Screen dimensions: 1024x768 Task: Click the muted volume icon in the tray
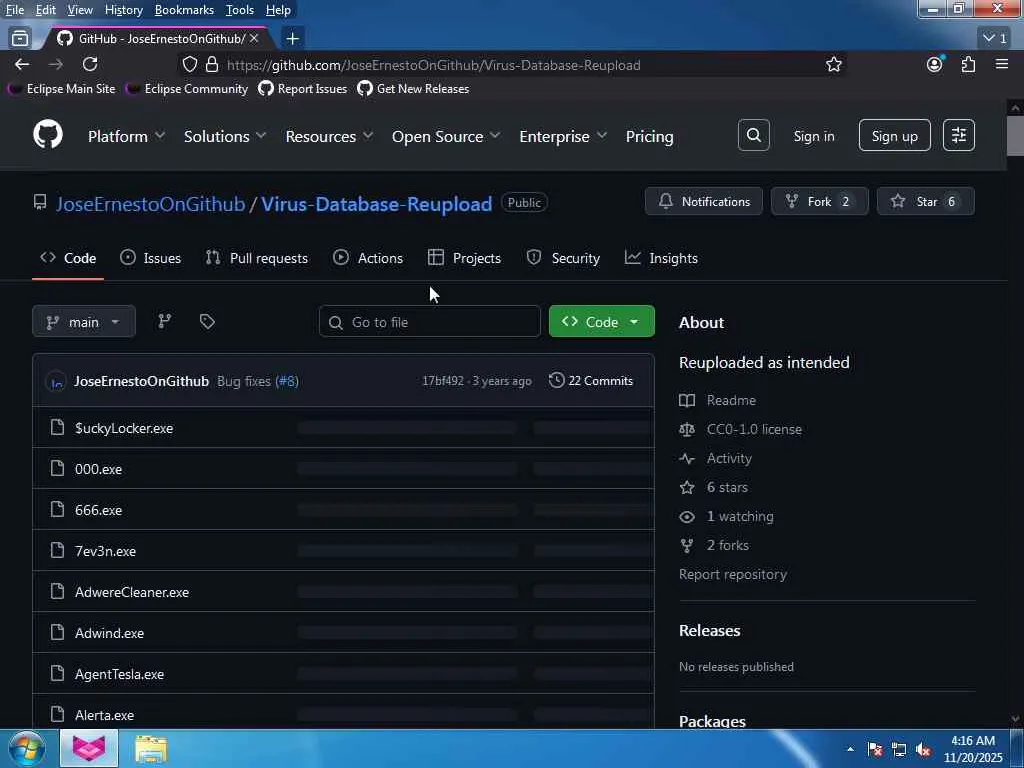[923, 750]
